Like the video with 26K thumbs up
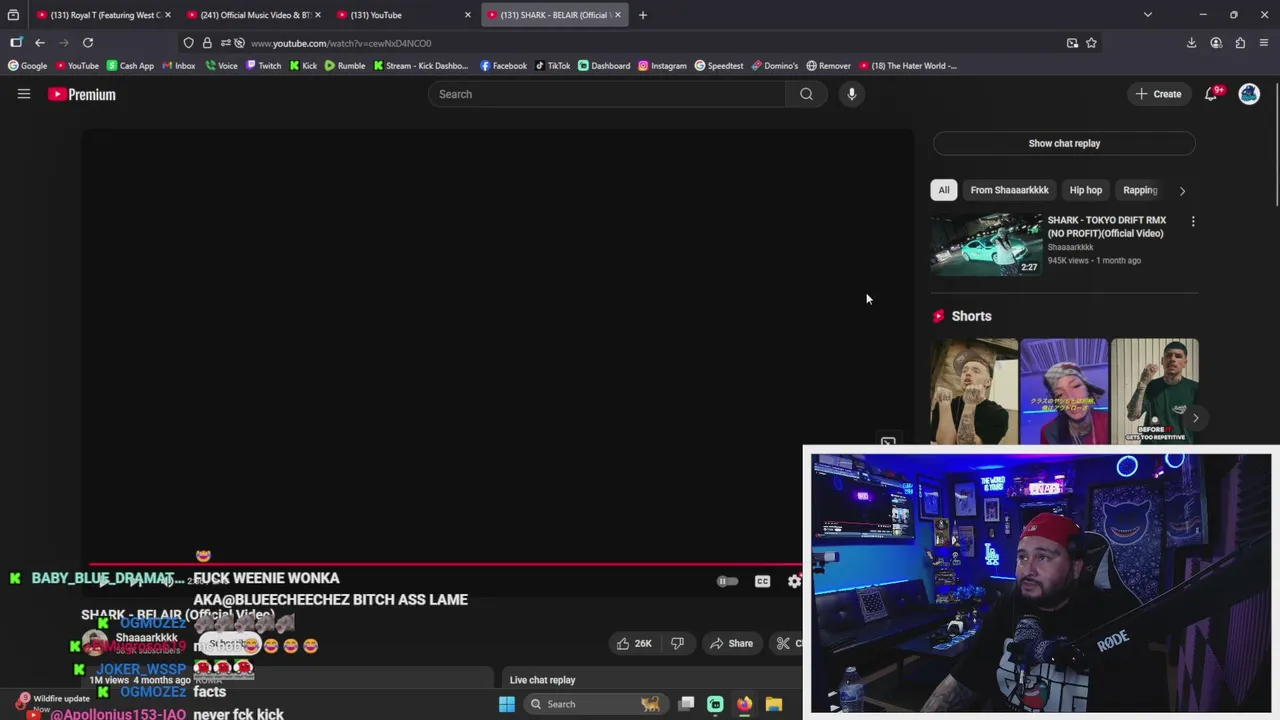 pyautogui.click(x=634, y=643)
